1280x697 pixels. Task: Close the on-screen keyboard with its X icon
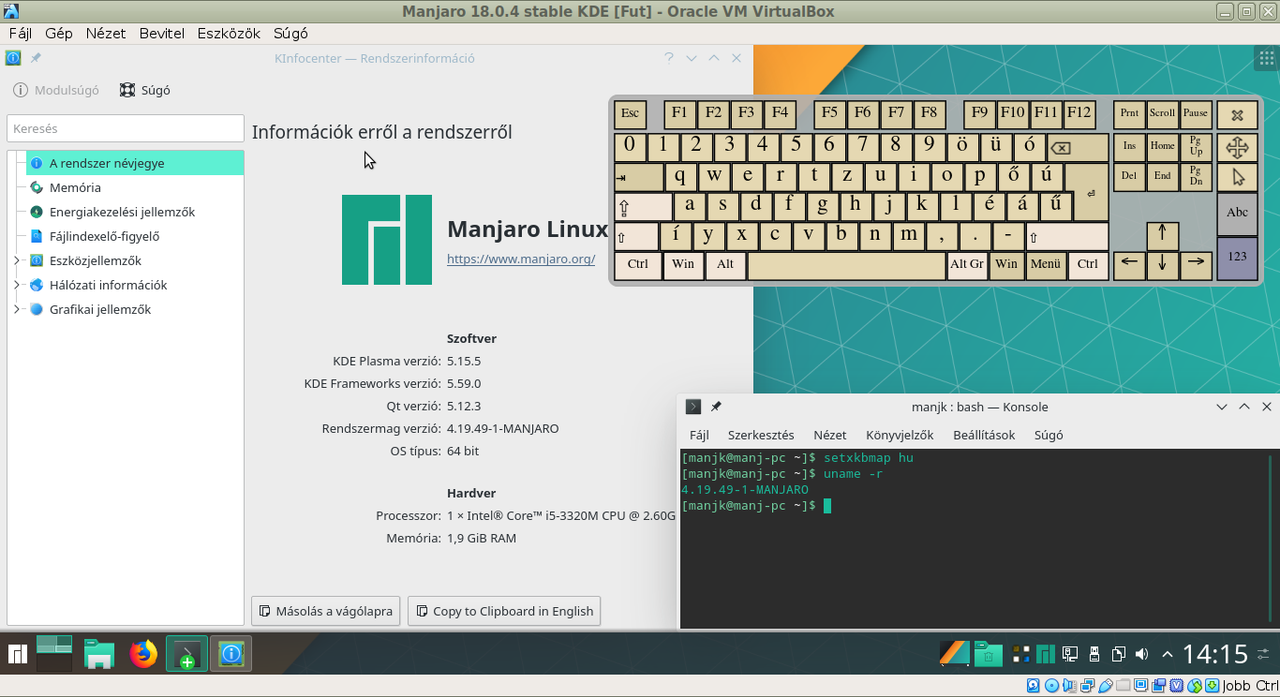click(1237, 114)
